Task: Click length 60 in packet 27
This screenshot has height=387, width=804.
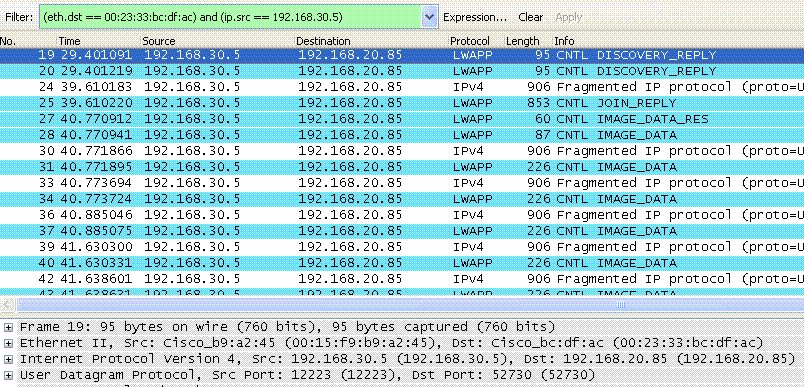Action: (542, 119)
